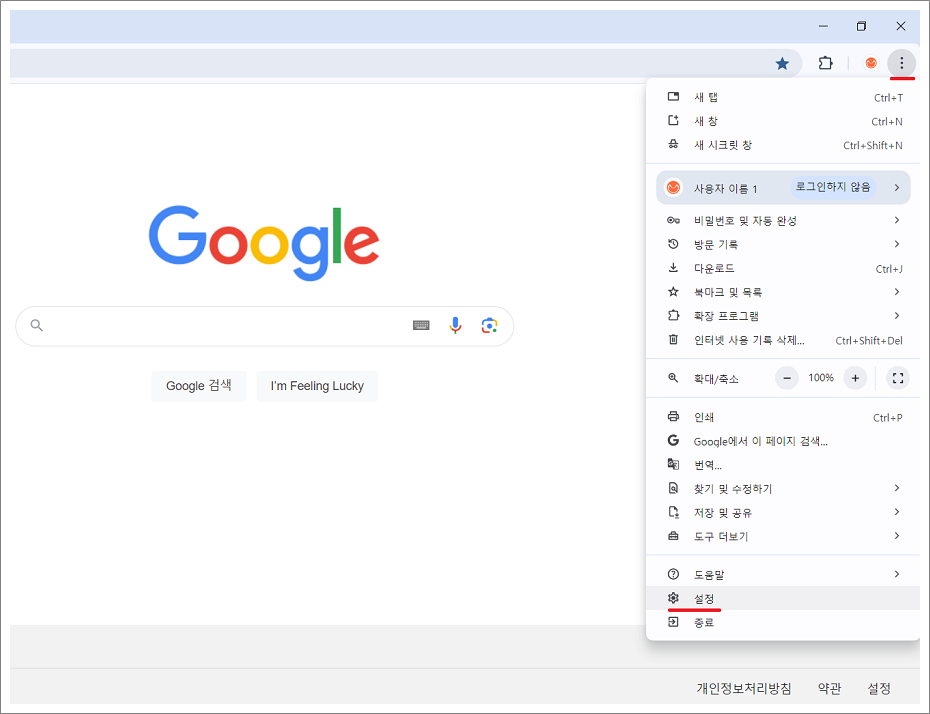Select 종료 to quit Chrome
This screenshot has width=930, height=714.
(x=783, y=622)
